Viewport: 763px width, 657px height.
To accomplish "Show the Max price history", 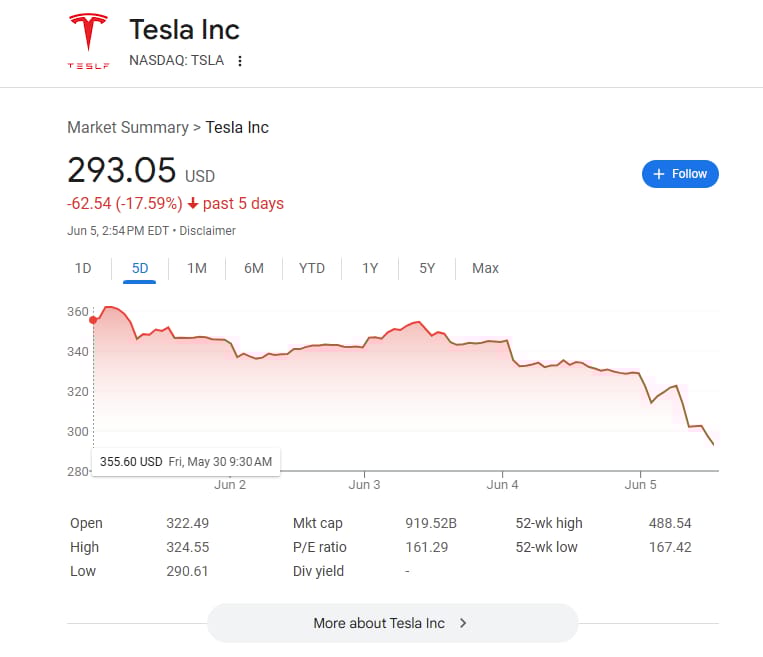I will click(x=485, y=268).
